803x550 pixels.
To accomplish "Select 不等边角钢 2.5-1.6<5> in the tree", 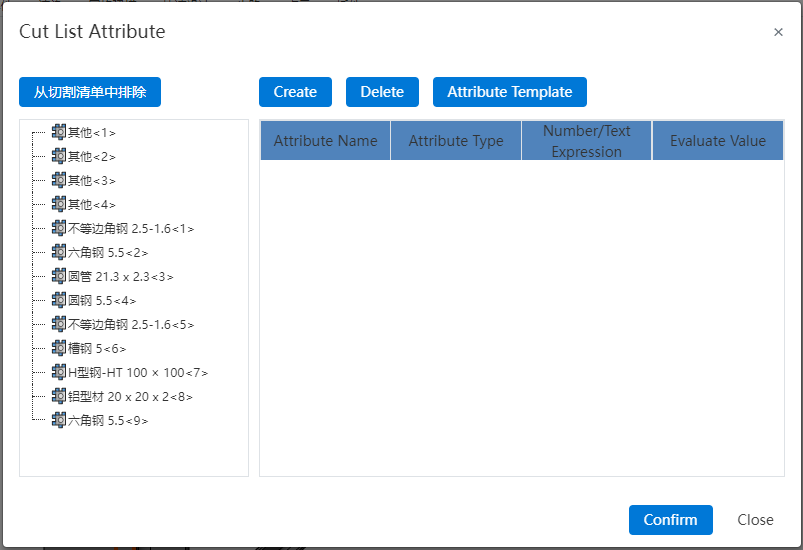I will tap(131, 325).
